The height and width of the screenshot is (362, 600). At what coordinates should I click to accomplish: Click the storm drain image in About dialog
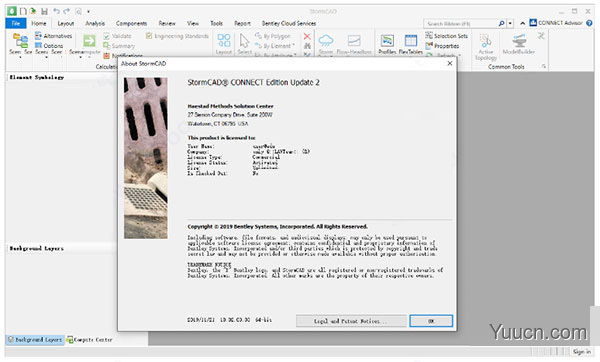145,158
